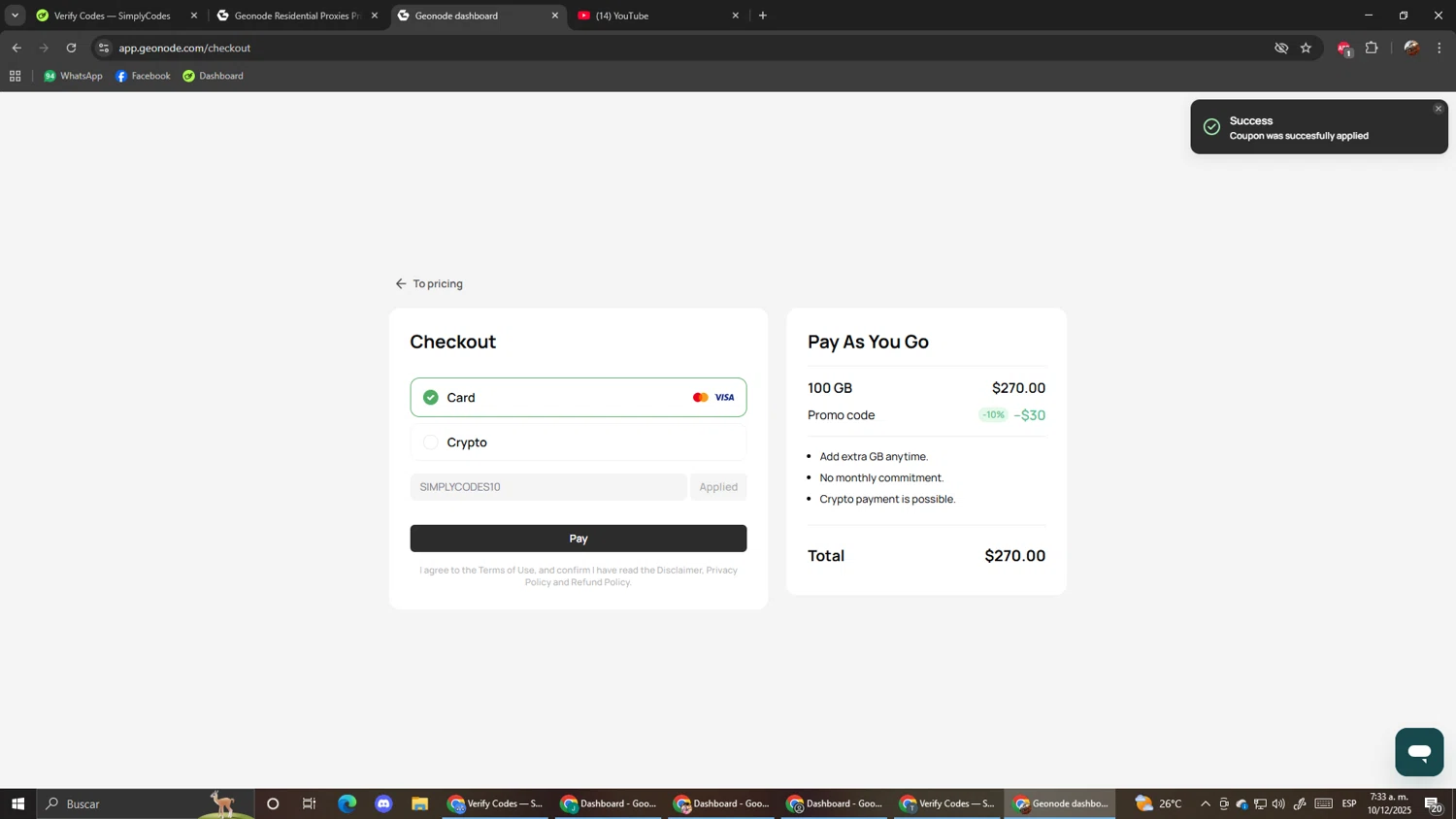Image resolution: width=1456 pixels, height=819 pixels.
Task: Close the Geonode dashboard tab
Action: point(555,16)
